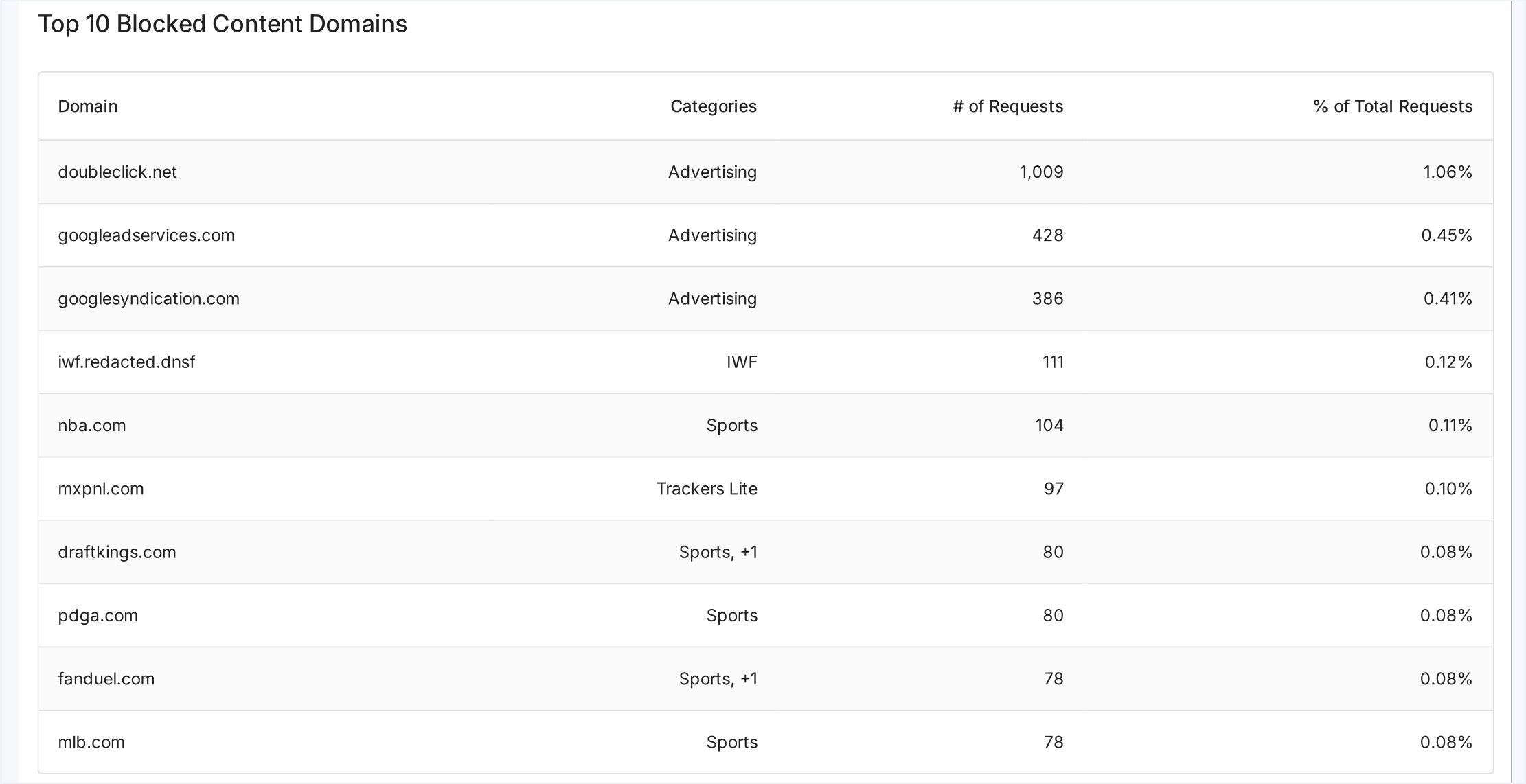Expand the "Sports, +1" categories for draftkings.com
The image size is (1526, 784).
coord(718,552)
